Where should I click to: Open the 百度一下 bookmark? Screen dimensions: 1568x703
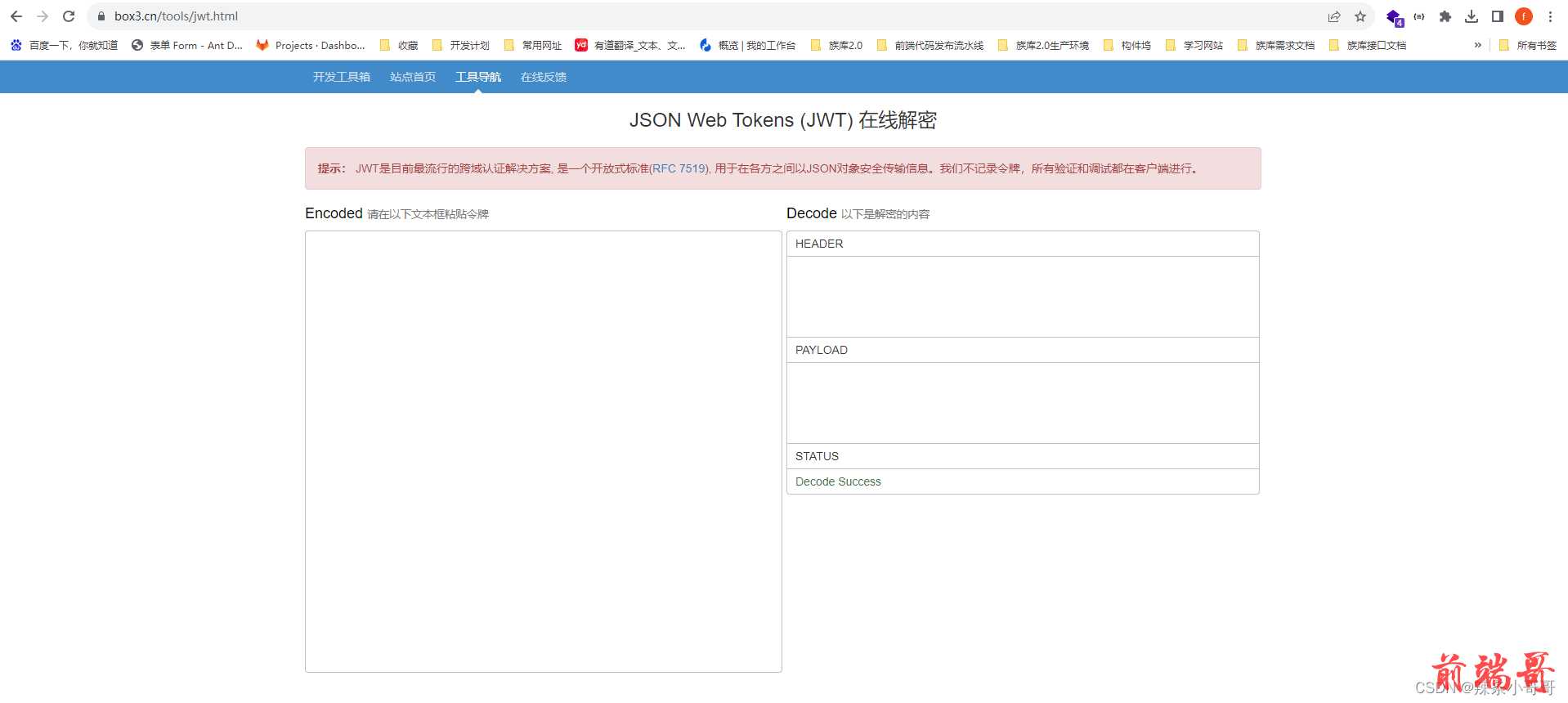pyautogui.click(x=64, y=46)
